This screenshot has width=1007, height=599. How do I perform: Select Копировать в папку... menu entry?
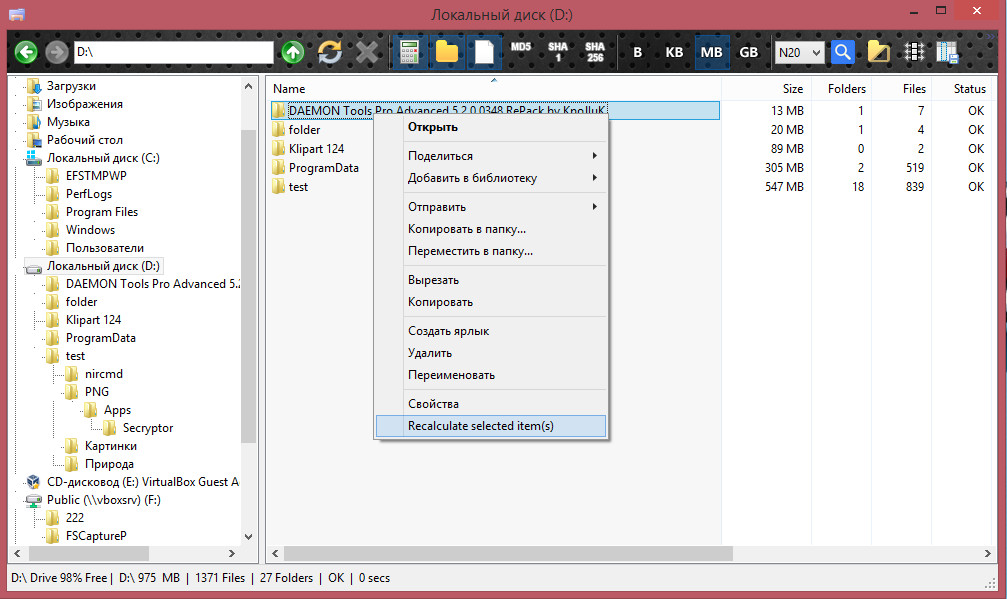pos(491,229)
